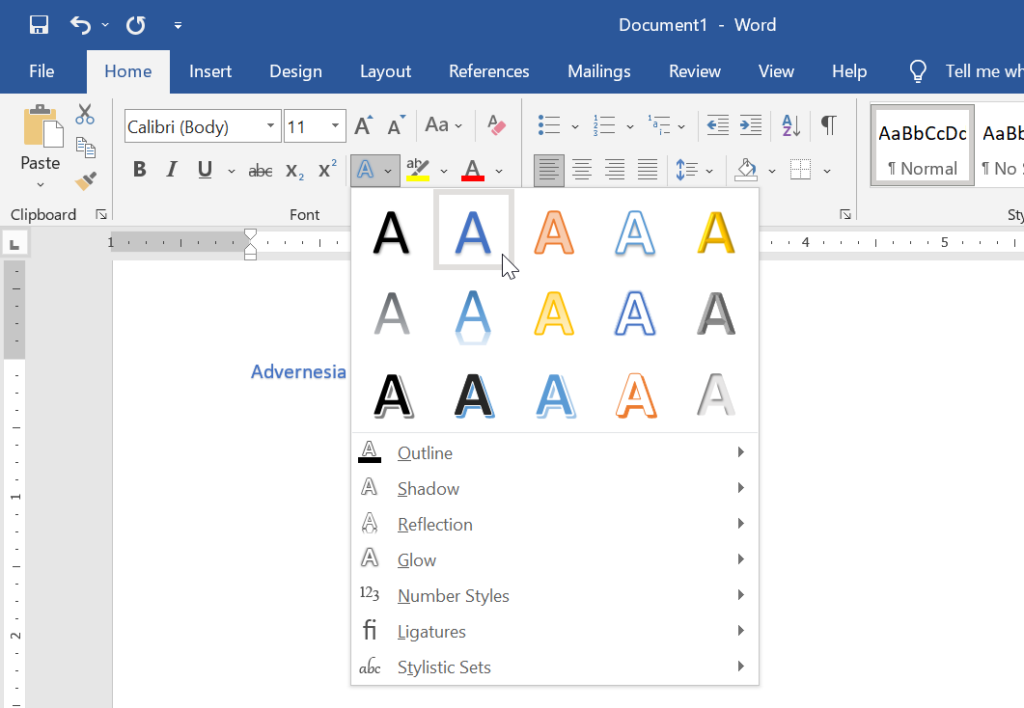
Task: Apply the Normal style
Action: pos(921,145)
